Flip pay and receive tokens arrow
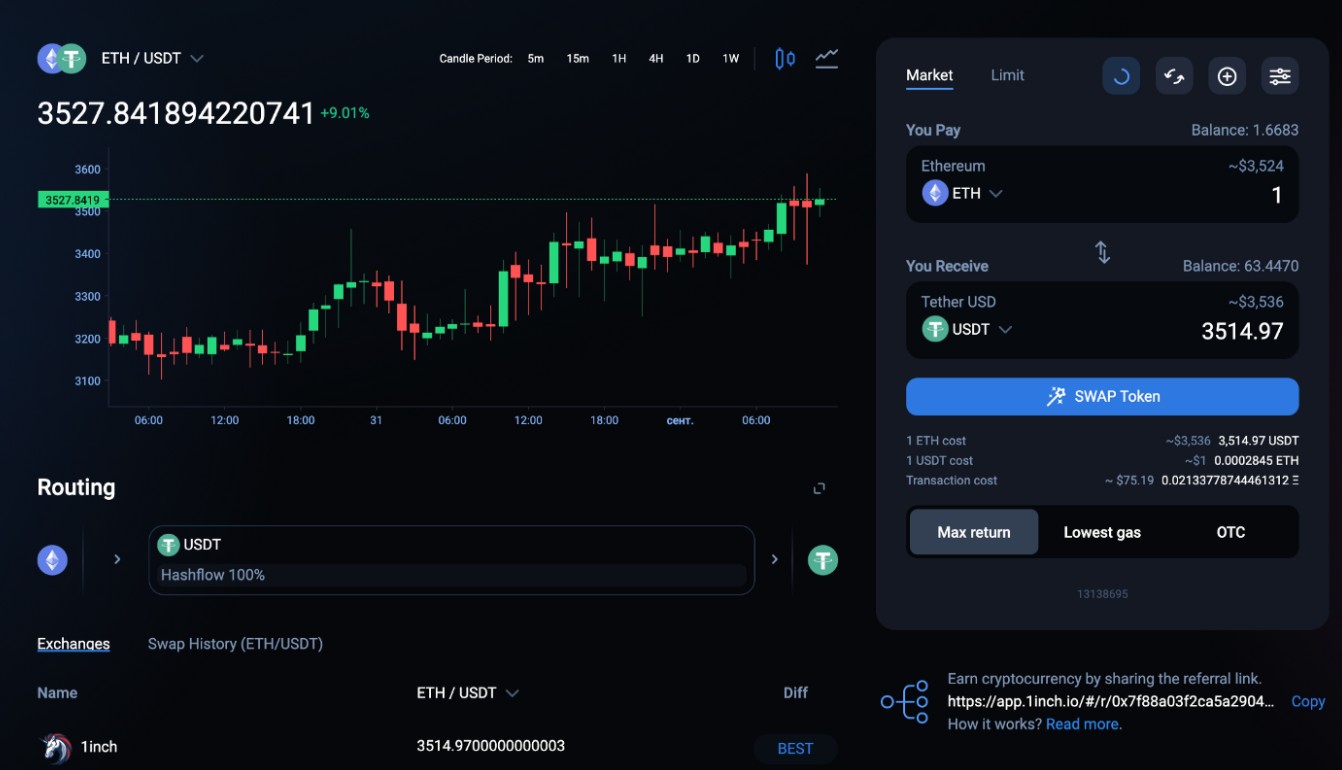Image resolution: width=1342 pixels, height=770 pixels. point(1102,252)
